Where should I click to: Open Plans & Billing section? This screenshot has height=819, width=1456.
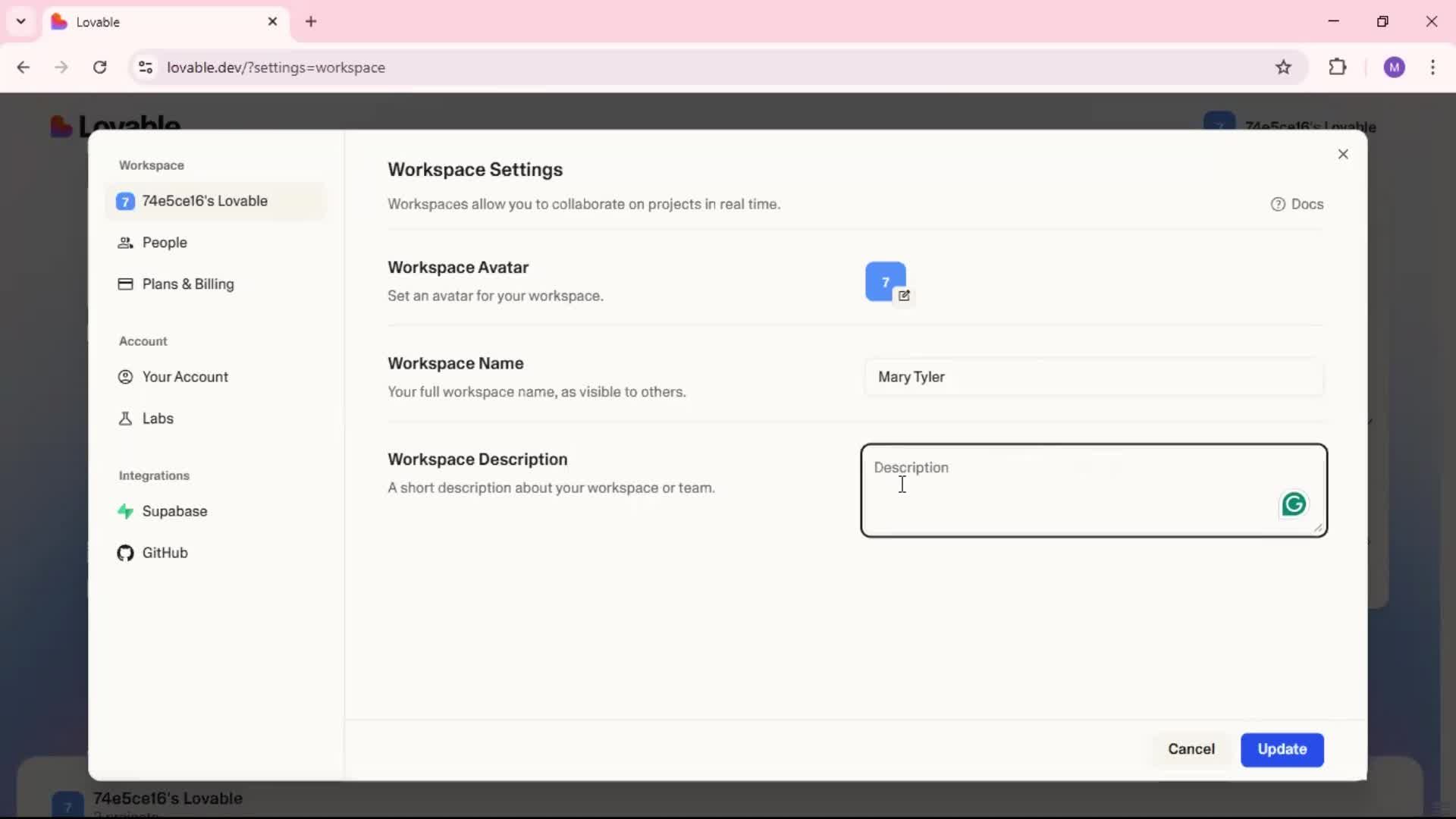tap(187, 284)
